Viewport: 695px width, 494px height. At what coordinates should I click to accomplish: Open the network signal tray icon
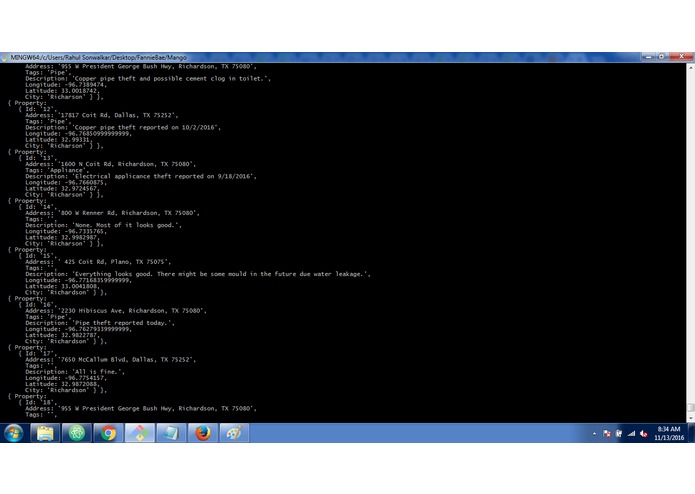click(x=631, y=434)
